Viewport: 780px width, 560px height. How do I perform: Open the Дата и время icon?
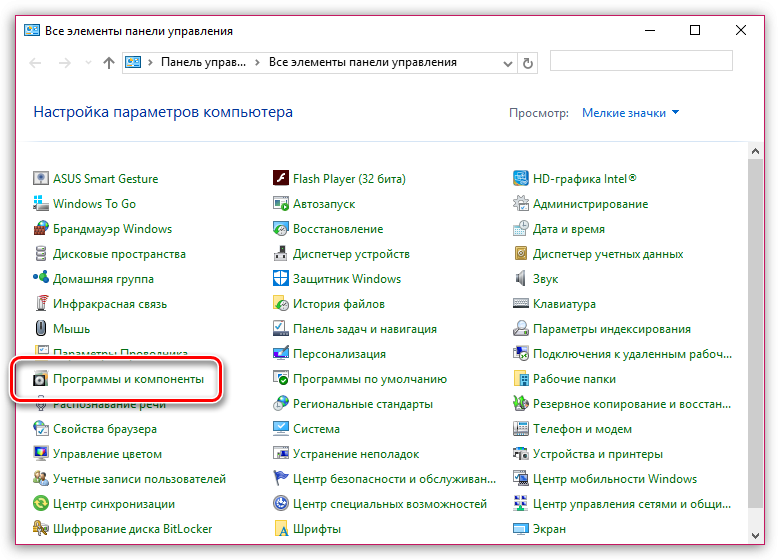520,228
